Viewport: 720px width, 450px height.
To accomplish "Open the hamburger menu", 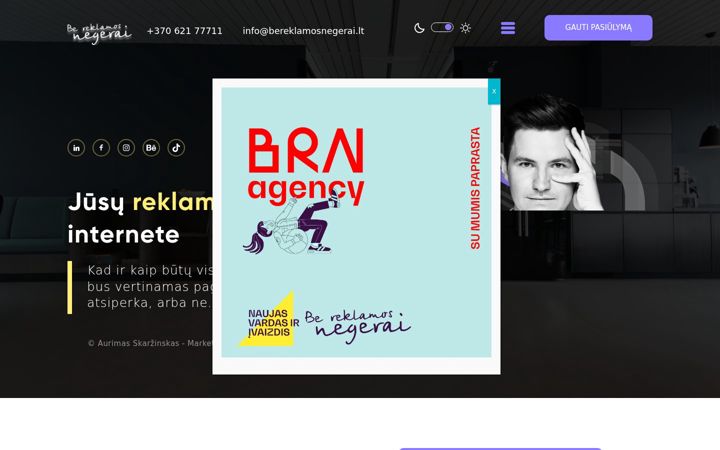I will click(508, 28).
